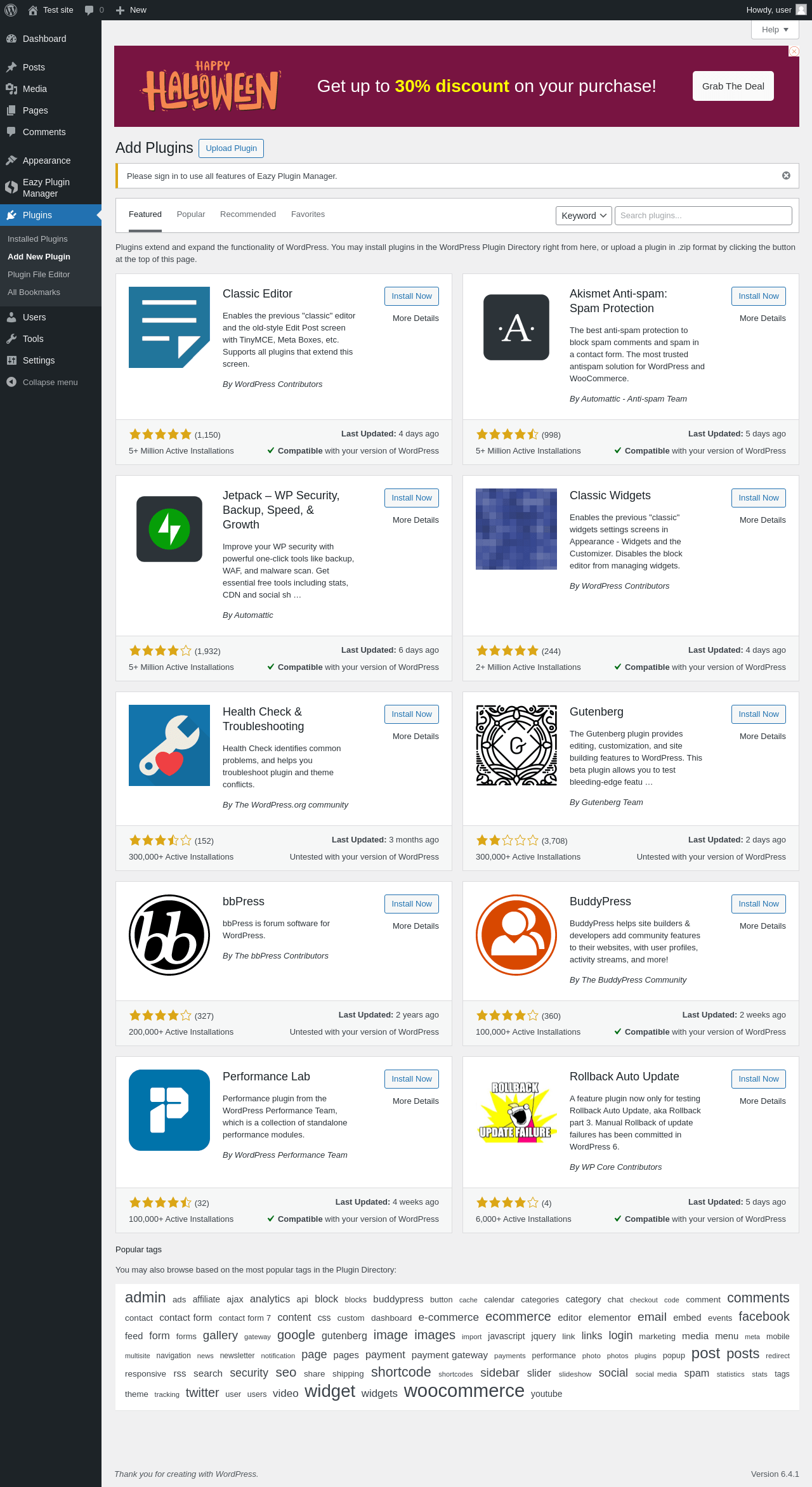Click the Health Check plugin icon
The width and height of the screenshot is (812, 1487).
(169, 745)
